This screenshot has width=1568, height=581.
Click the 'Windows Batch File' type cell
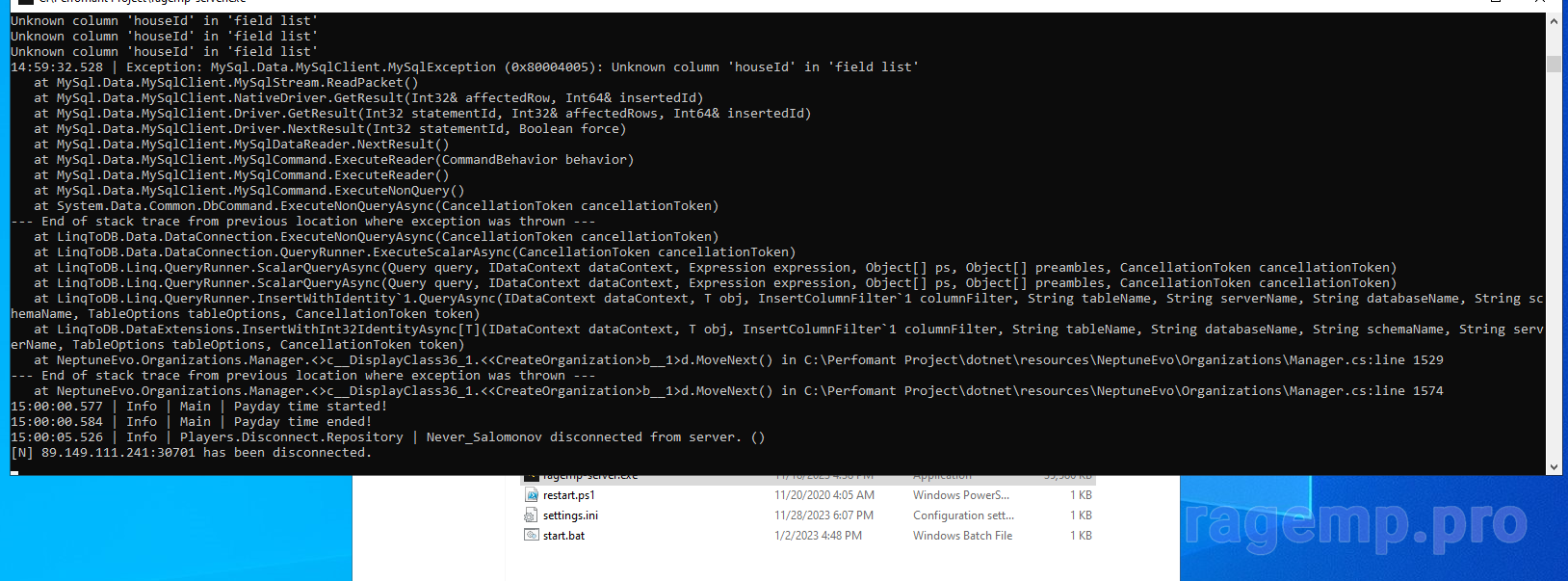962,536
